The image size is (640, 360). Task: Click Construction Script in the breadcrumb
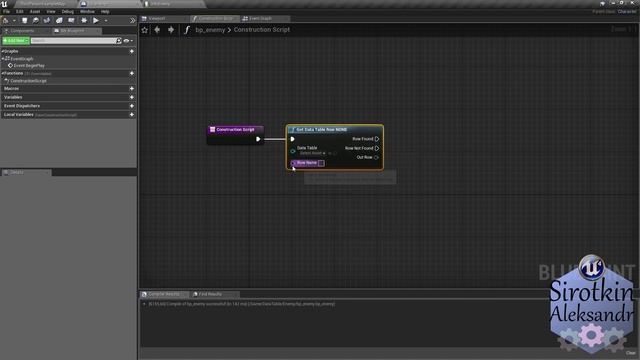point(262,30)
